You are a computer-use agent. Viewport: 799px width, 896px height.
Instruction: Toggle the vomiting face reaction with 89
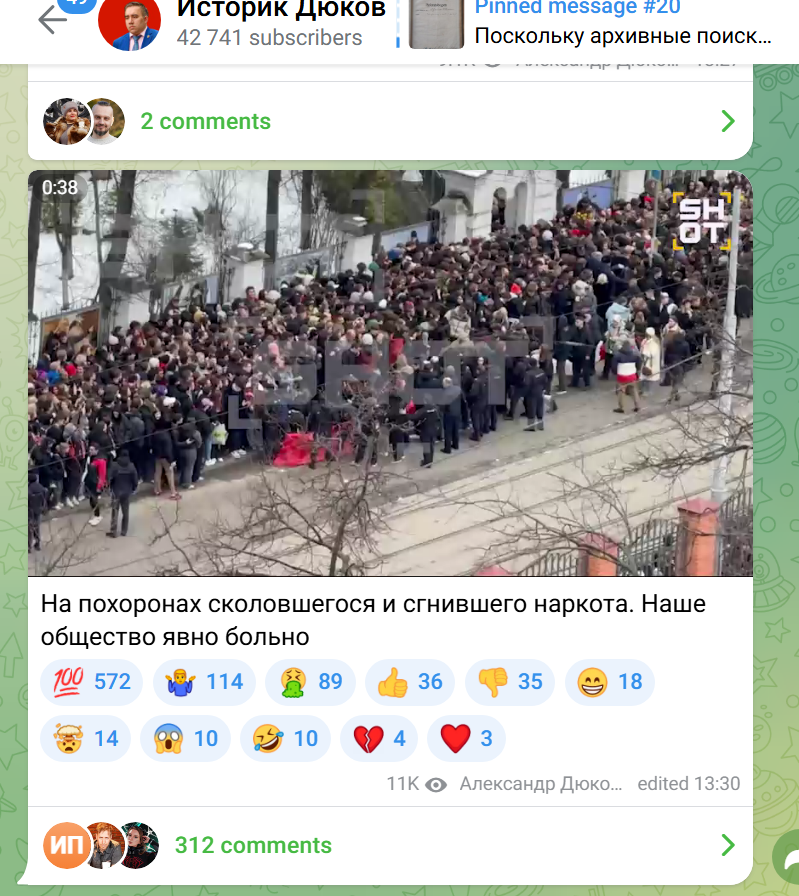tap(310, 682)
